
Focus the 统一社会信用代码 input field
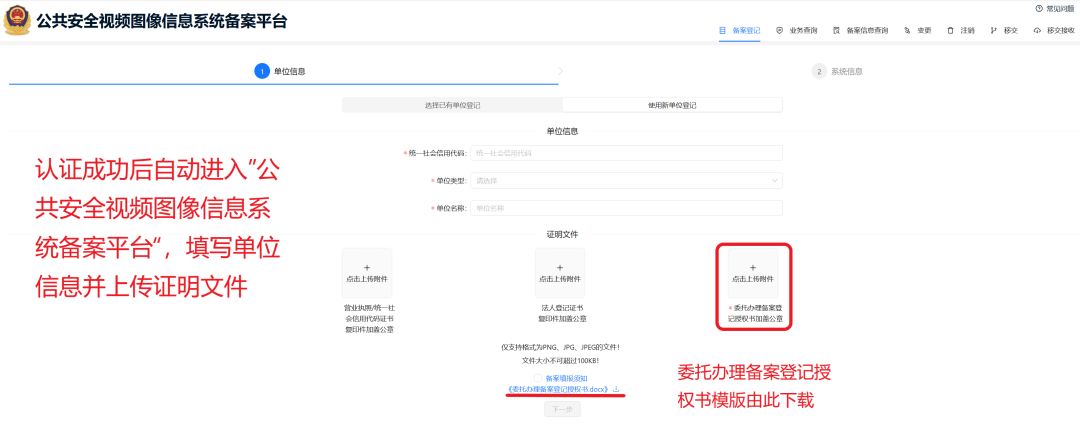626,153
